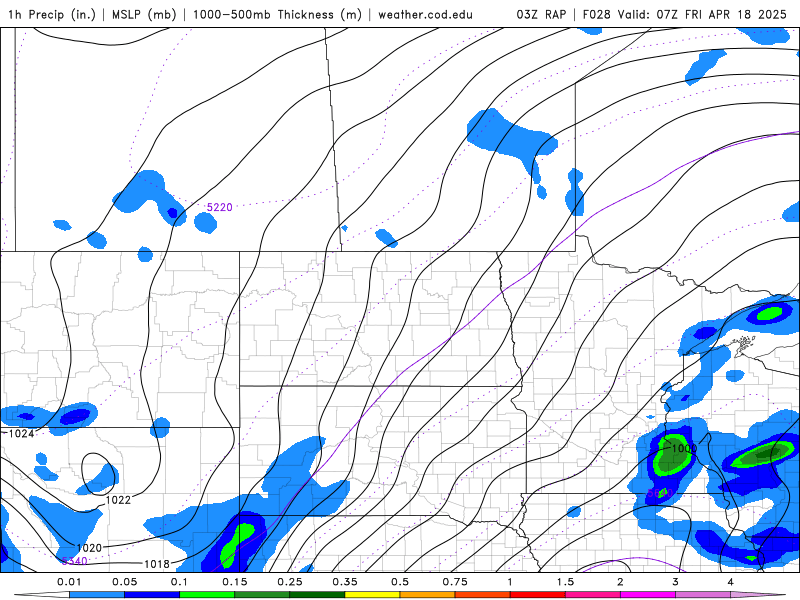Click the weather.cod.edu source text
Screen dimensions: 800x600
click(x=425, y=14)
